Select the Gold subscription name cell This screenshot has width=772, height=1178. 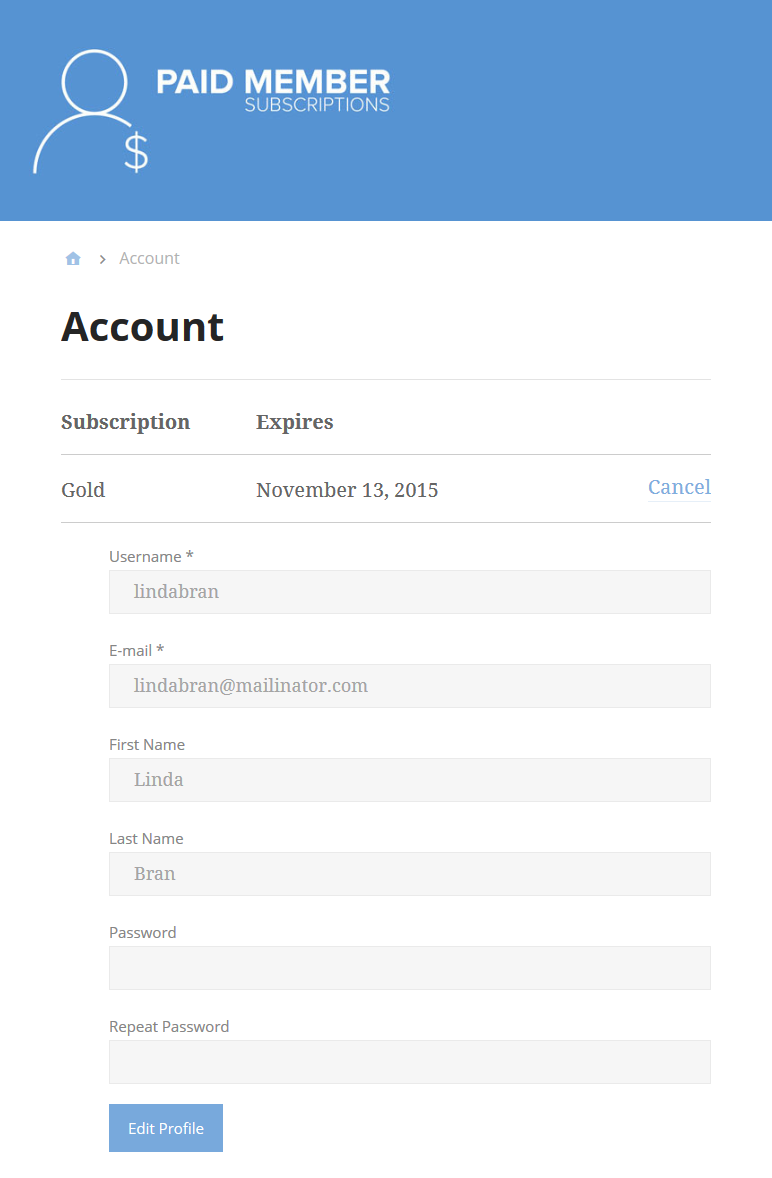point(83,490)
